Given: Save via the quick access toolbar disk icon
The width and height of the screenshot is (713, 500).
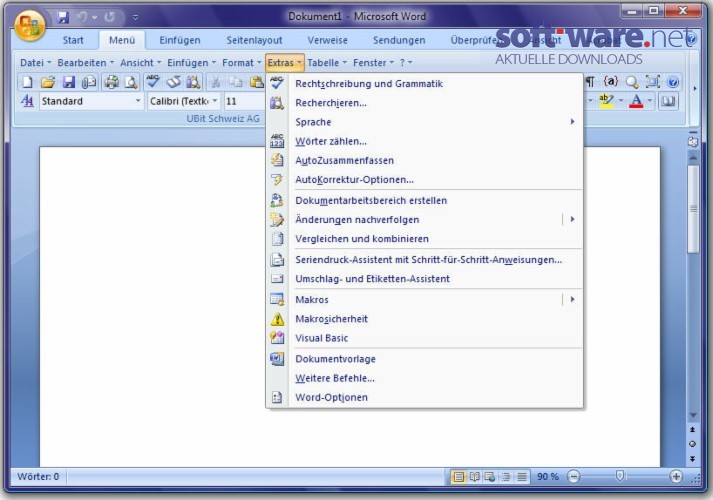Looking at the screenshot, I should click(63, 17).
